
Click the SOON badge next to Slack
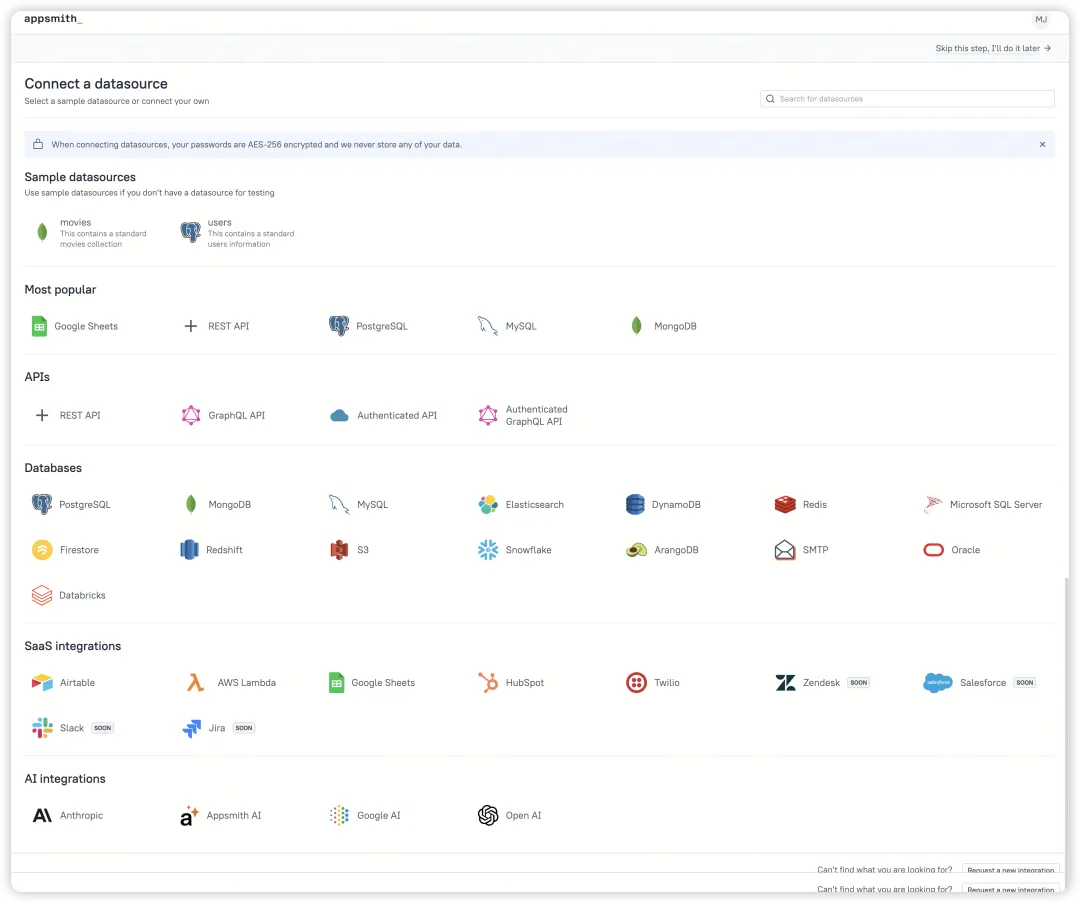tap(103, 728)
